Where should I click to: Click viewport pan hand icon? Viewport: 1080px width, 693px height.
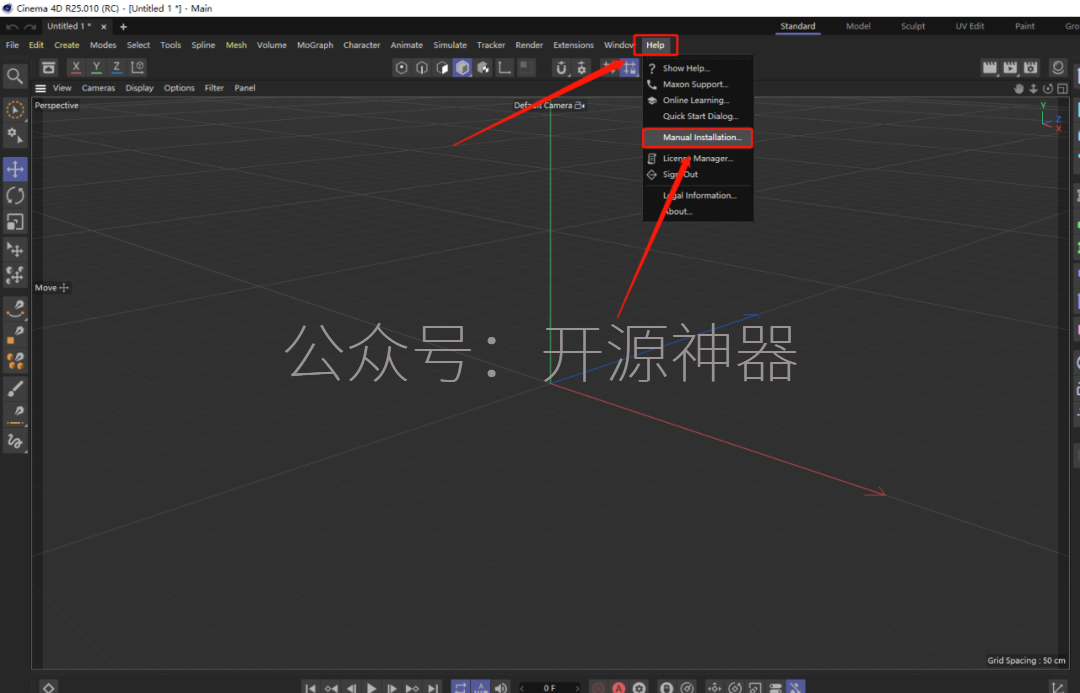point(1019,88)
